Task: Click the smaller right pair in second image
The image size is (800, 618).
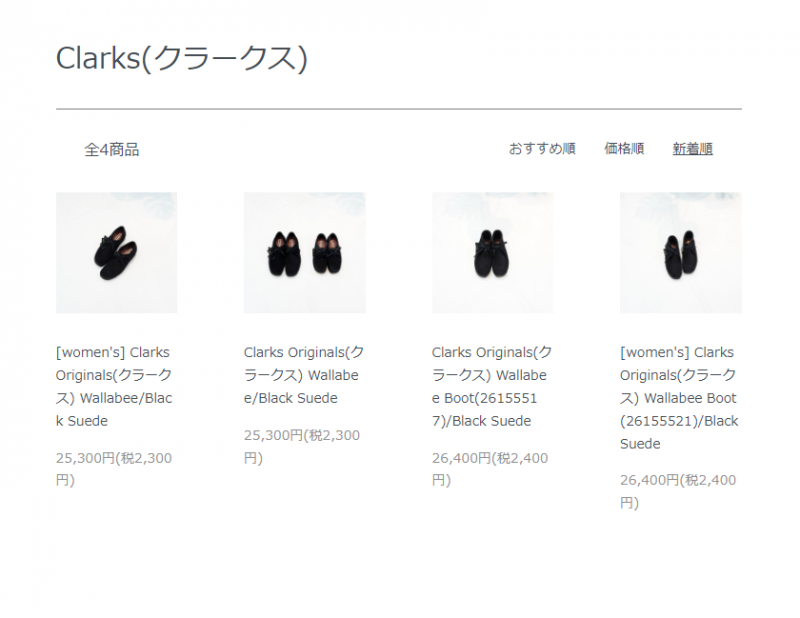Action: (327, 253)
